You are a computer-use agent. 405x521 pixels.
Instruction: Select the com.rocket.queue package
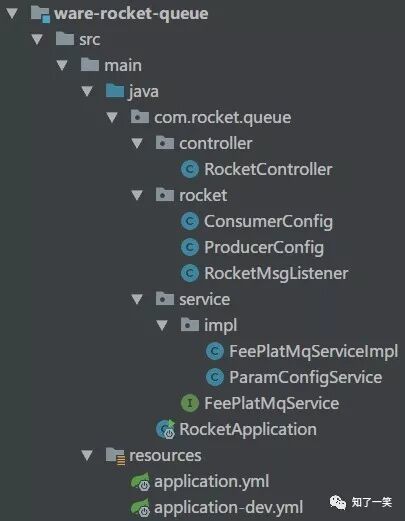click(x=222, y=118)
